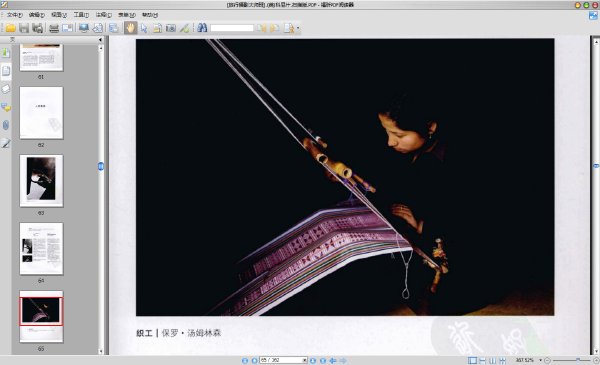Click the thumbnail panel scroll up arrow
The image size is (600, 365).
(x=101, y=48)
